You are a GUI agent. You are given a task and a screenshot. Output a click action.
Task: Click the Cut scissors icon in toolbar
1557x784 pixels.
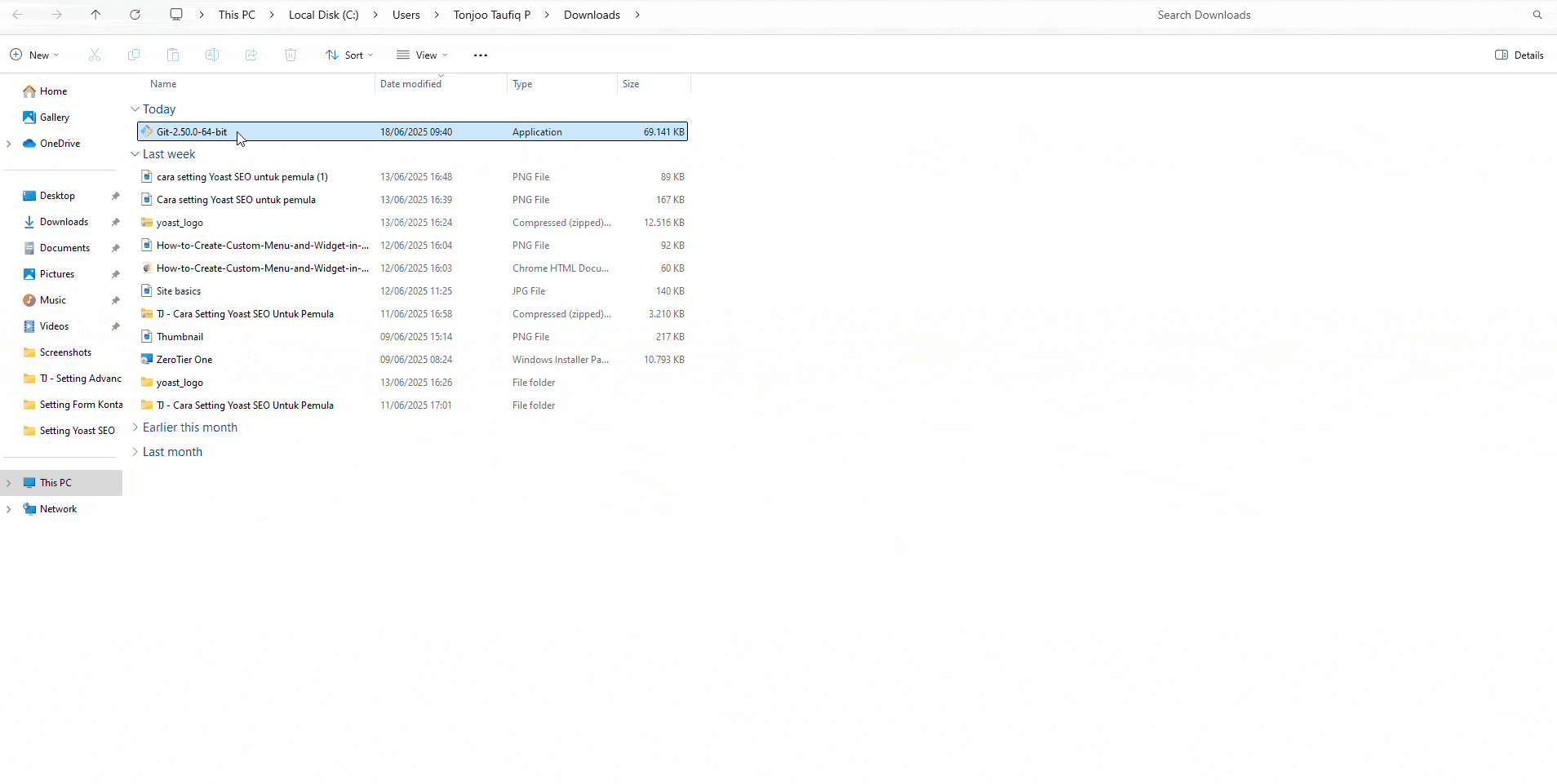95,55
